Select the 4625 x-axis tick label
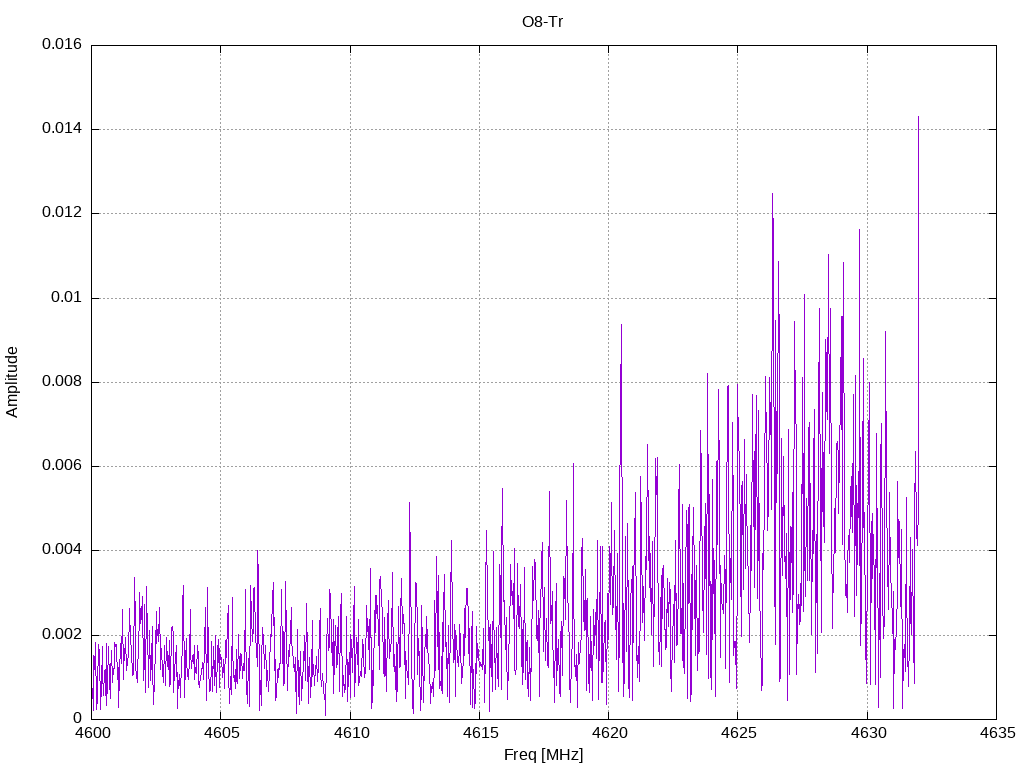This screenshot has height=768, width=1024. (738, 733)
